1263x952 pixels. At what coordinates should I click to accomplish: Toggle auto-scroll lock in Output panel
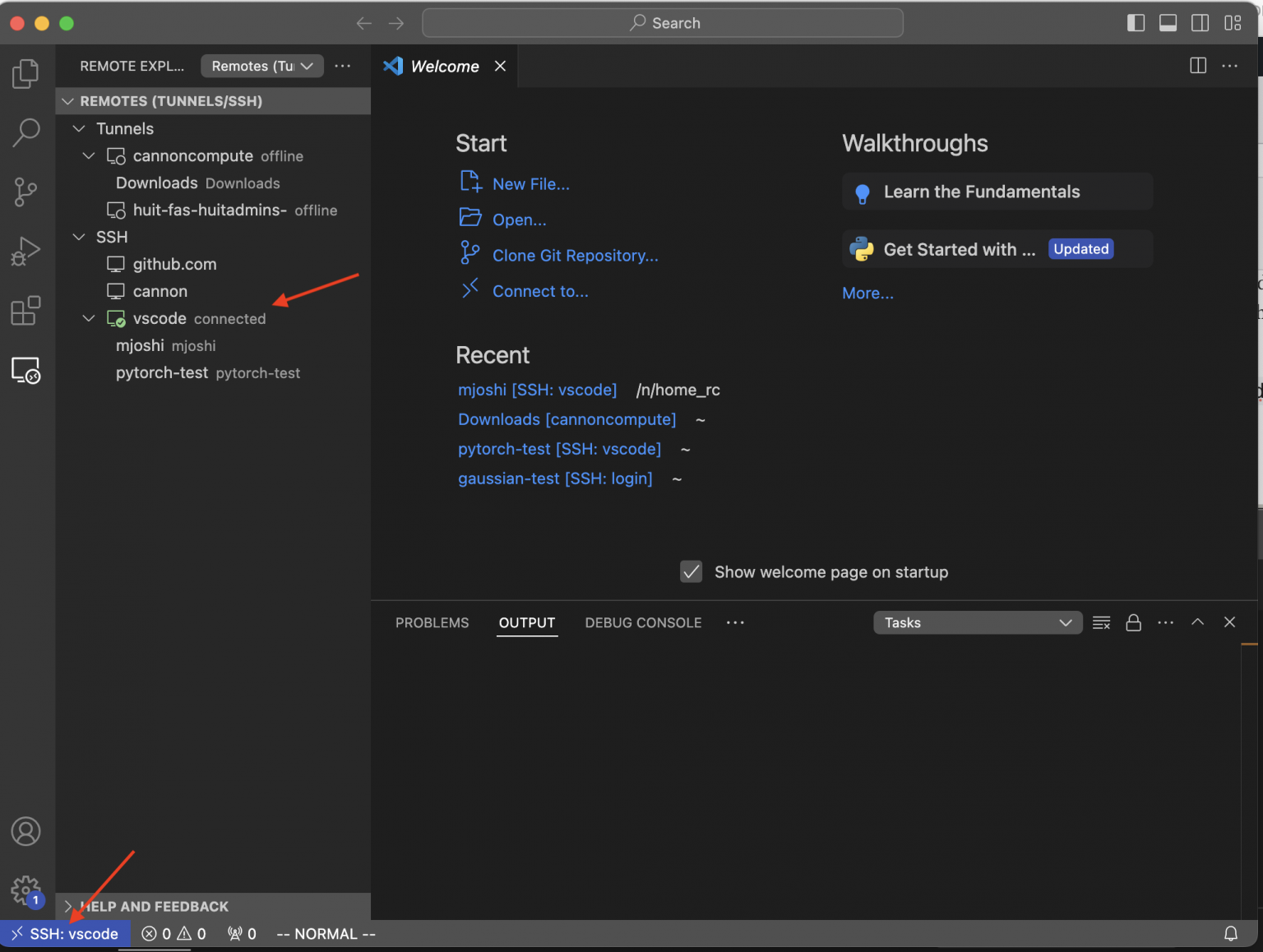1134,622
